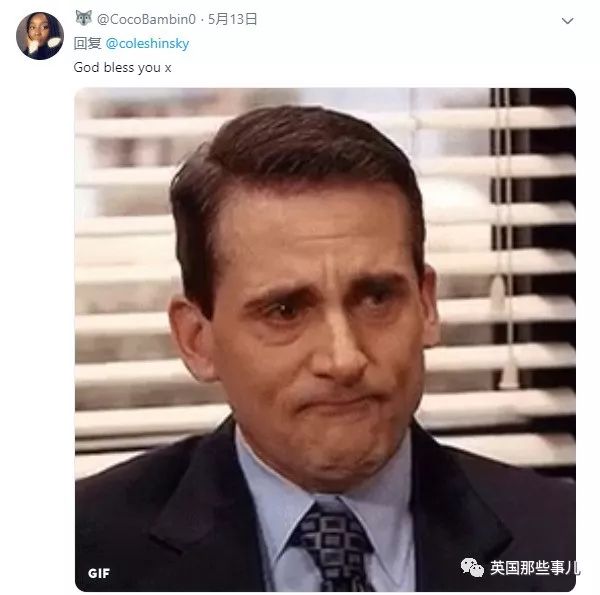This screenshot has width=600, height=595.
Task: Visit the @coleshinsky mention link
Action: 147,44
